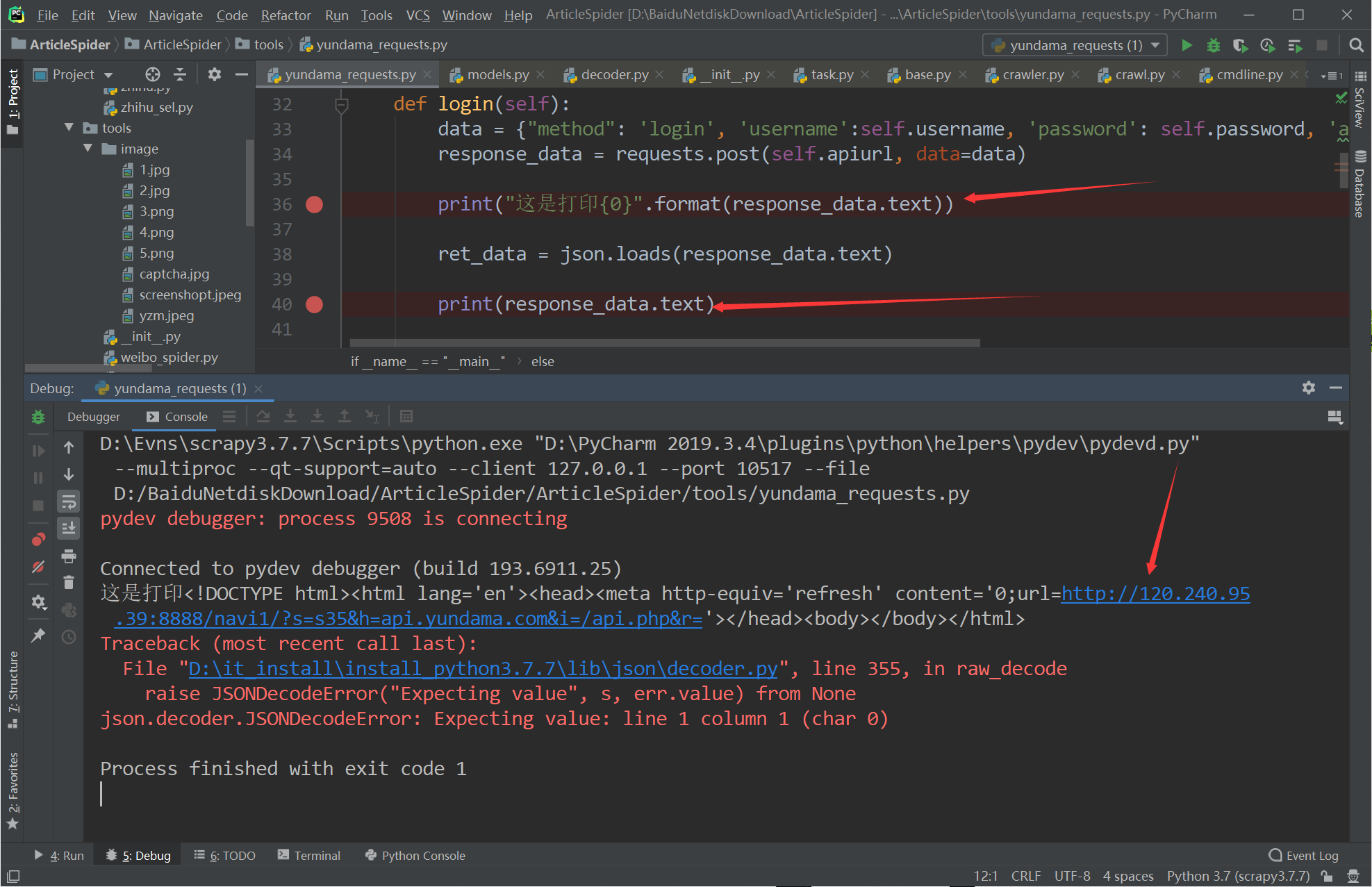Fold the login method at line 32
Image resolution: width=1372 pixels, height=887 pixels.
[x=341, y=105]
